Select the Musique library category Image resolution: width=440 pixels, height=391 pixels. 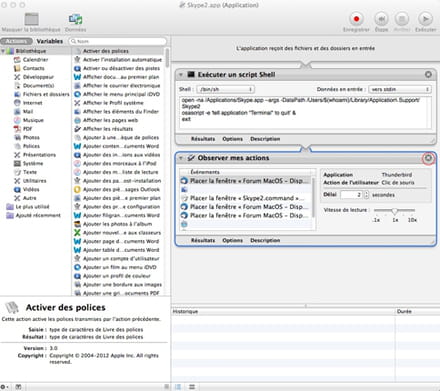point(33,120)
